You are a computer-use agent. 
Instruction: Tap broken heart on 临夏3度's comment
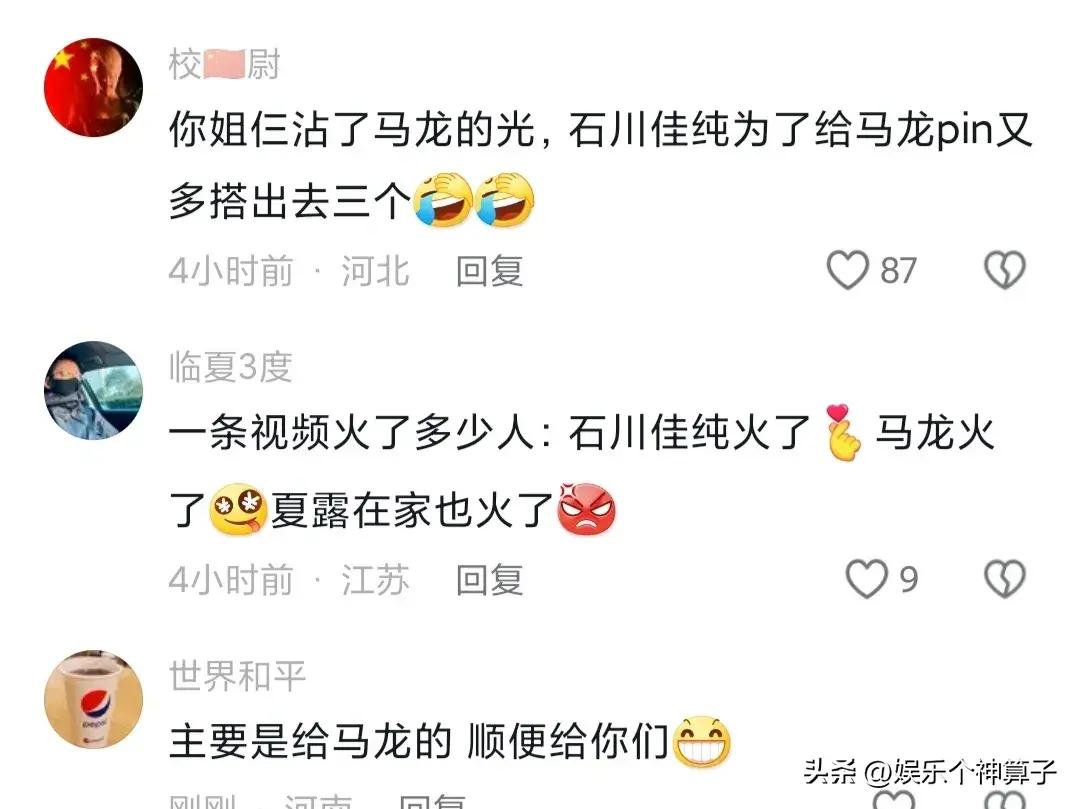(1005, 578)
